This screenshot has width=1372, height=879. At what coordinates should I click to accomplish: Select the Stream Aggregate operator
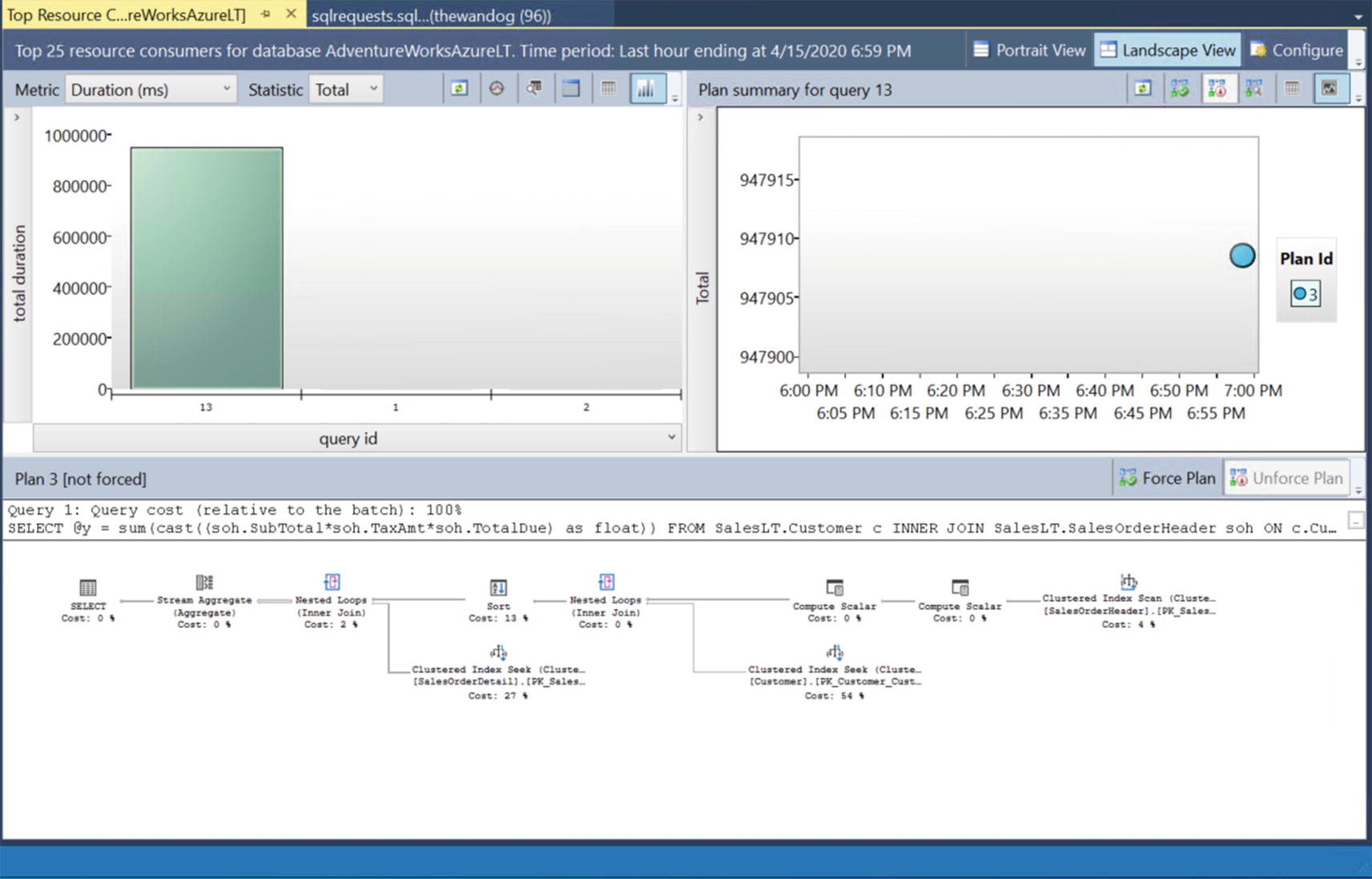tap(204, 601)
